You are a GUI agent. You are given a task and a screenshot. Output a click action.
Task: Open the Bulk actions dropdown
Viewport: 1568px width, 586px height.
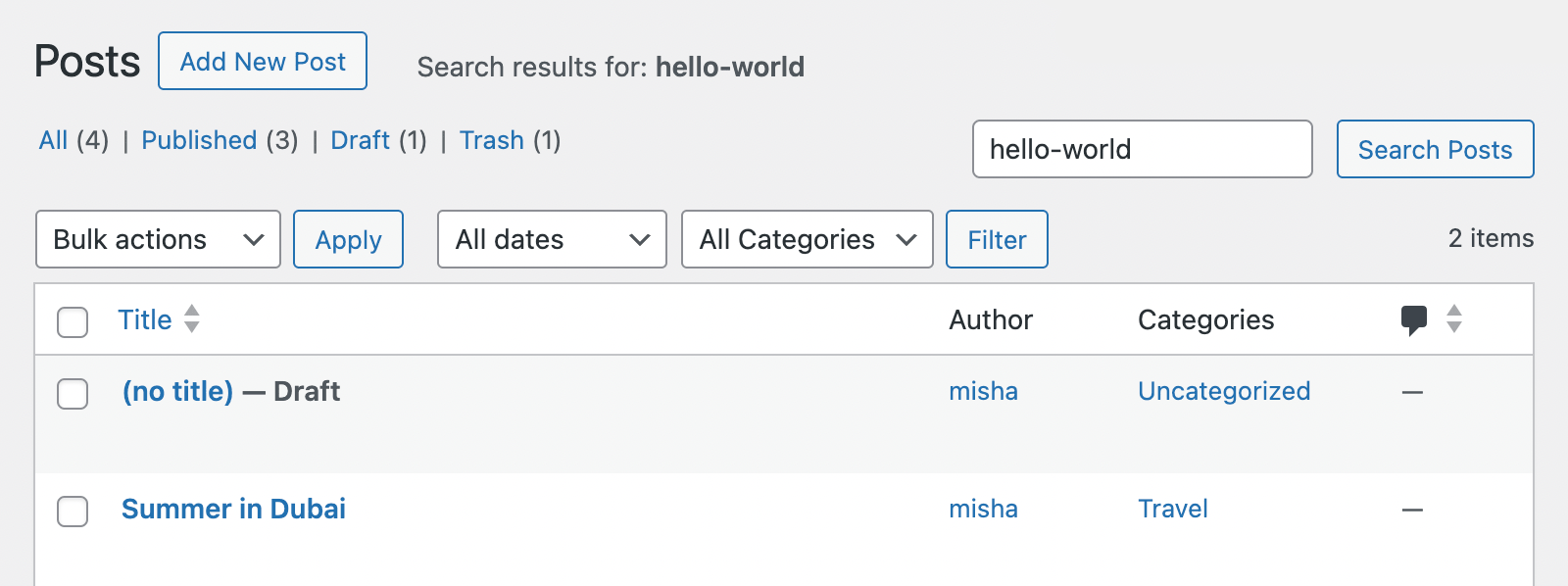157,239
